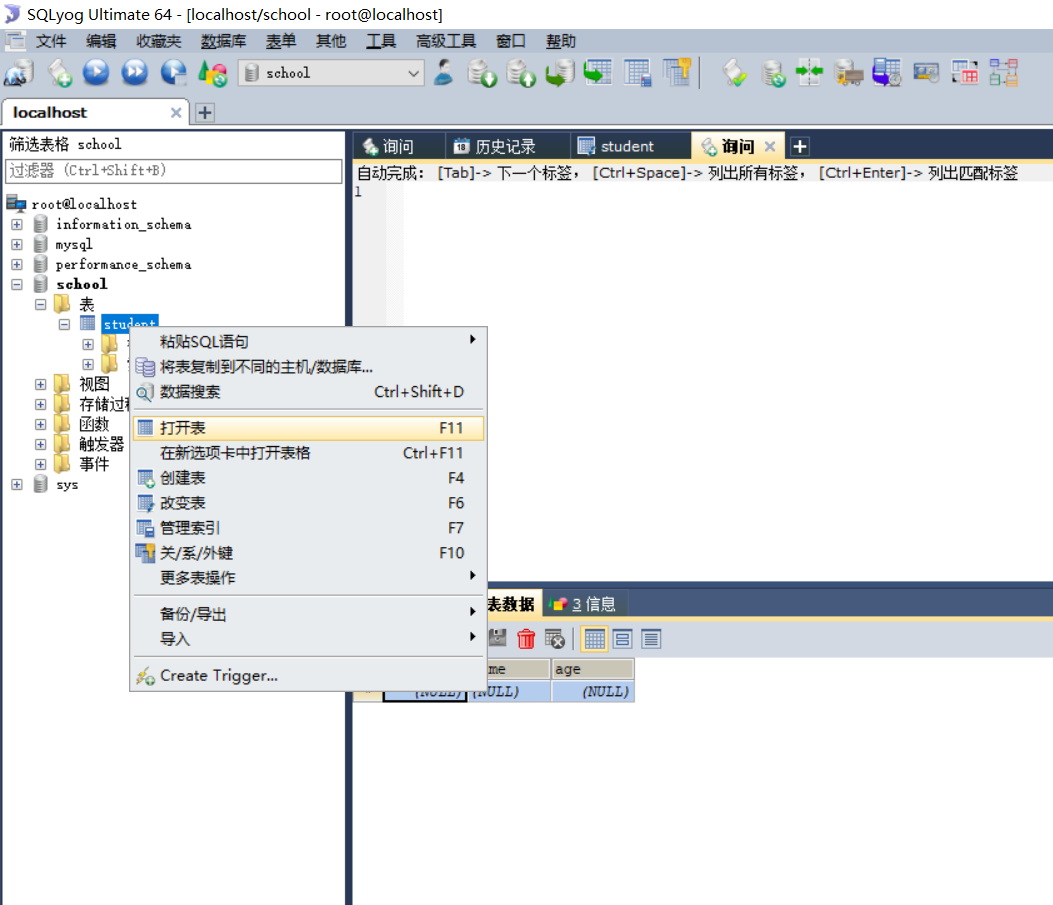The height and width of the screenshot is (905, 1053).
Task: Click the new connection toolbar icon
Action: pyautogui.click(x=19, y=73)
